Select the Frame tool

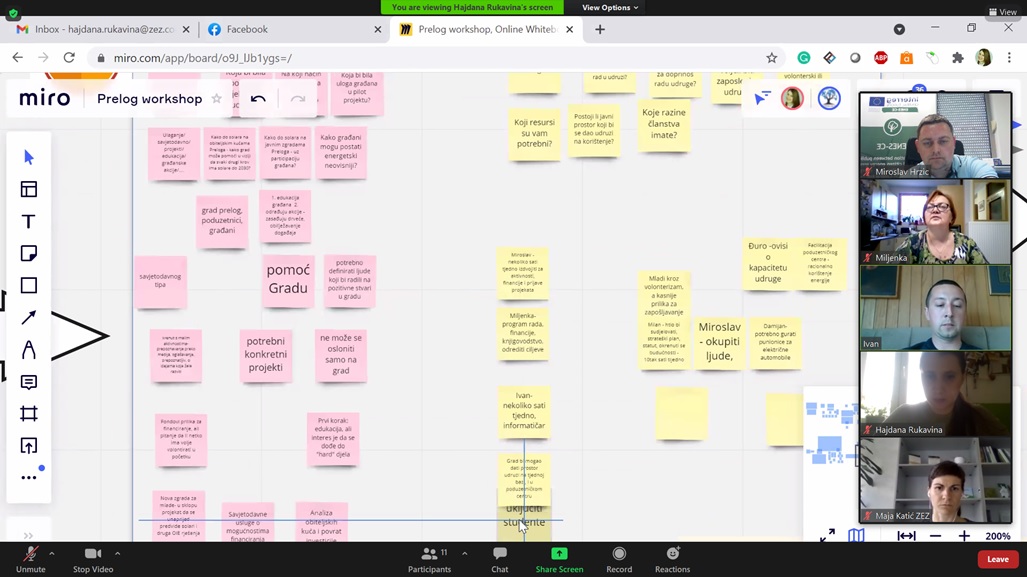click(29, 414)
